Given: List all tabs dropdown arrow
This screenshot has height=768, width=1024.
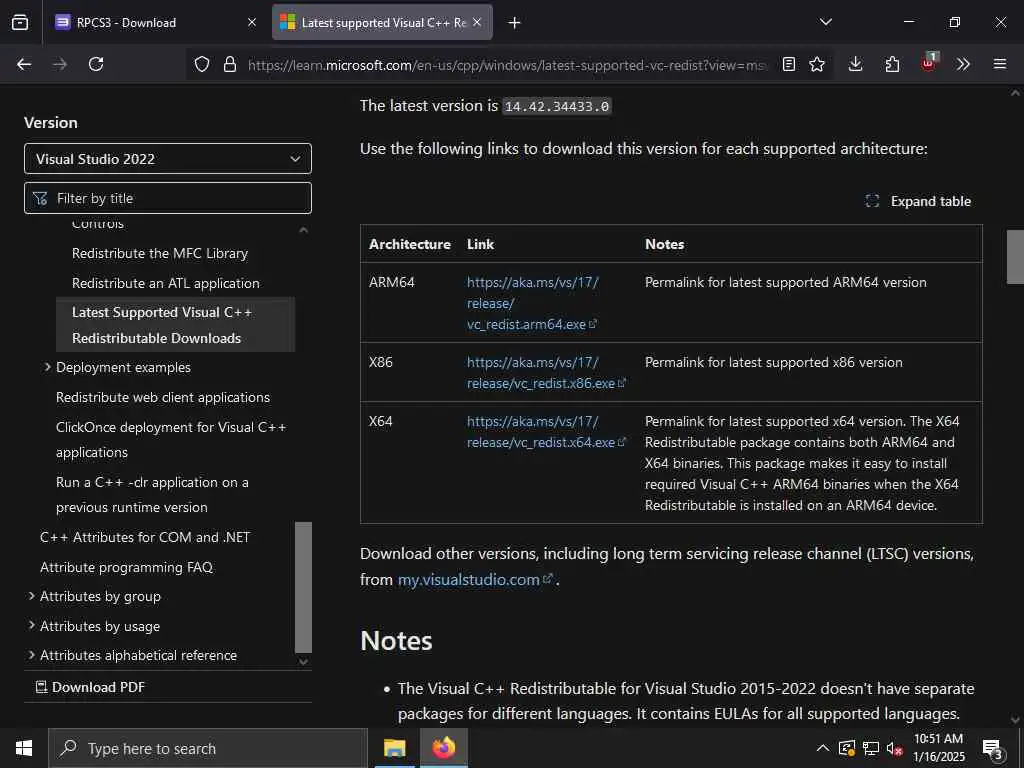Looking at the screenshot, I should (x=826, y=22).
